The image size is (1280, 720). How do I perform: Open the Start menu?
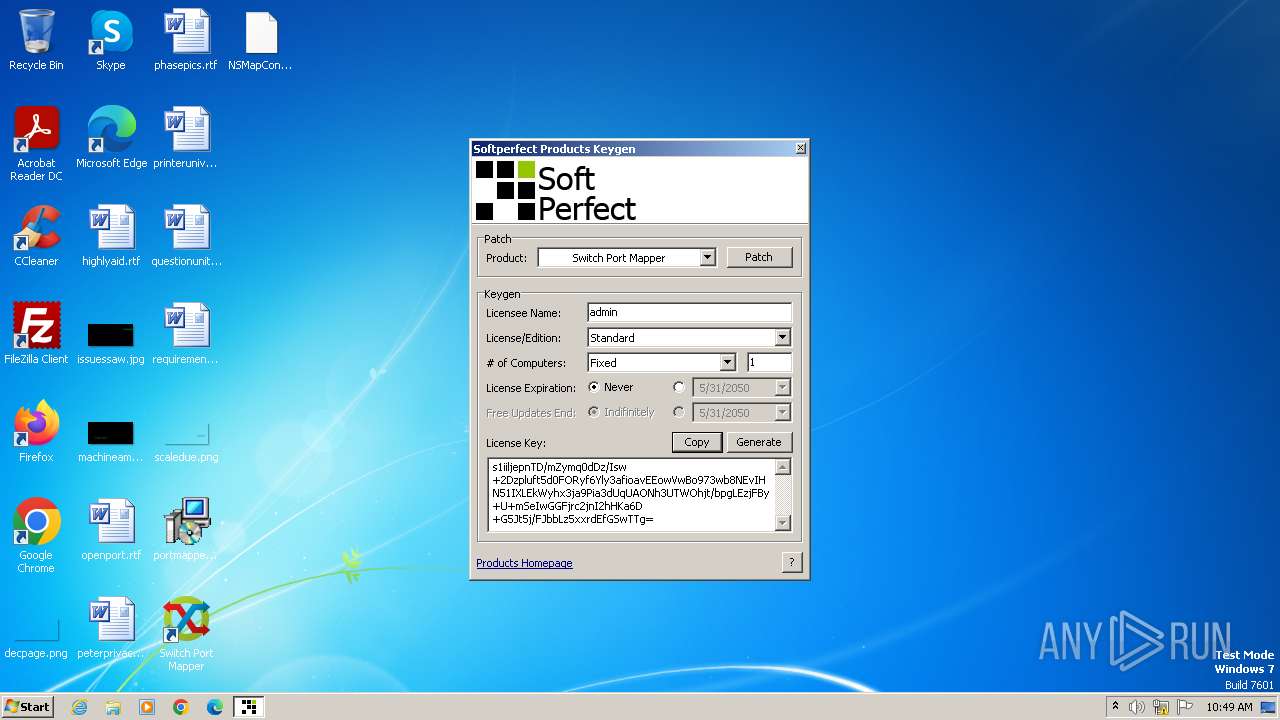(x=27, y=707)
